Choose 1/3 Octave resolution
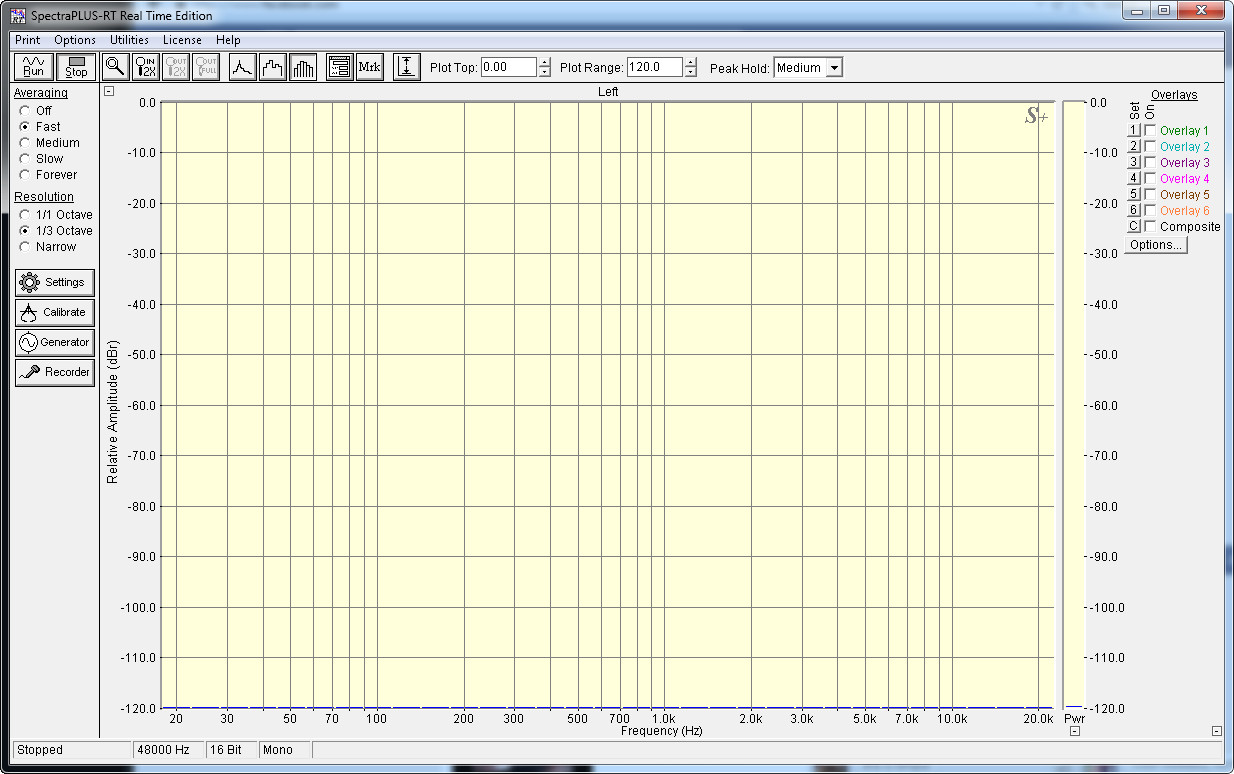Image resolution: width=1234 pixels, height=774 pixels. click(25, 231)
